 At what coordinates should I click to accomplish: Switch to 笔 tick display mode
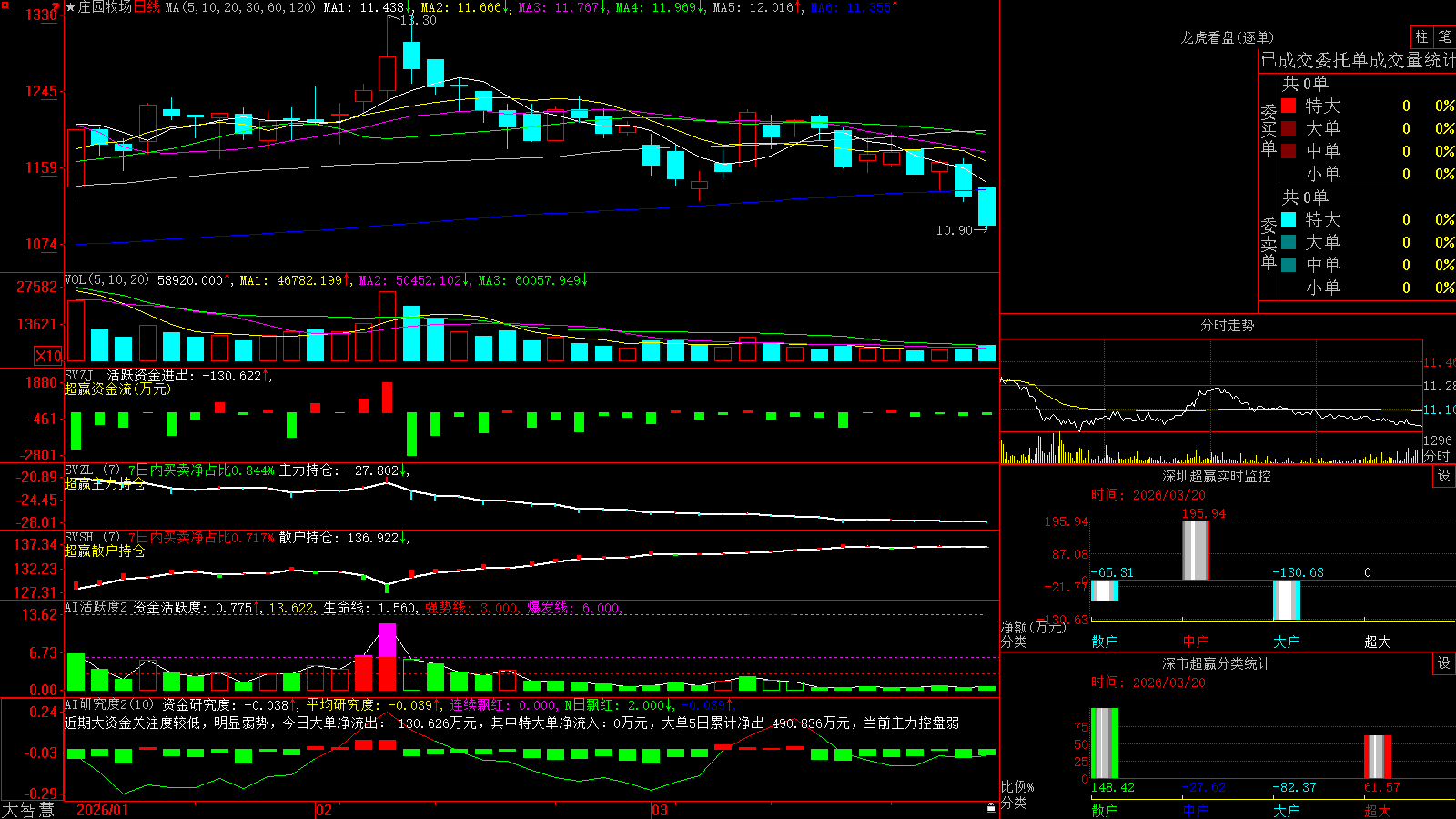click(x=1444, y=36)
